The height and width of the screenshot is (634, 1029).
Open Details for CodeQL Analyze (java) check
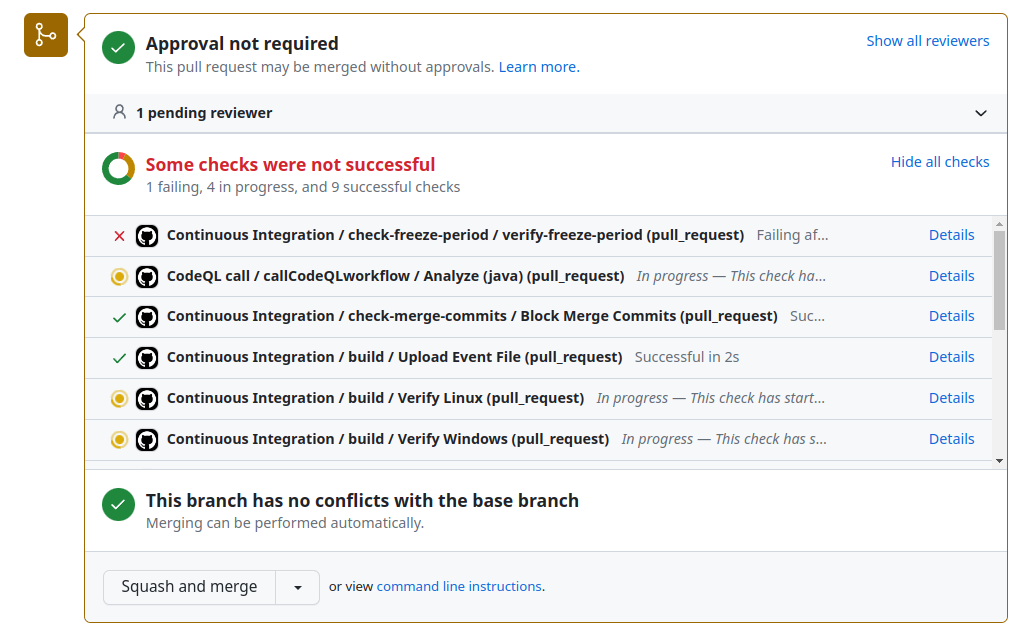coord(951,276)
